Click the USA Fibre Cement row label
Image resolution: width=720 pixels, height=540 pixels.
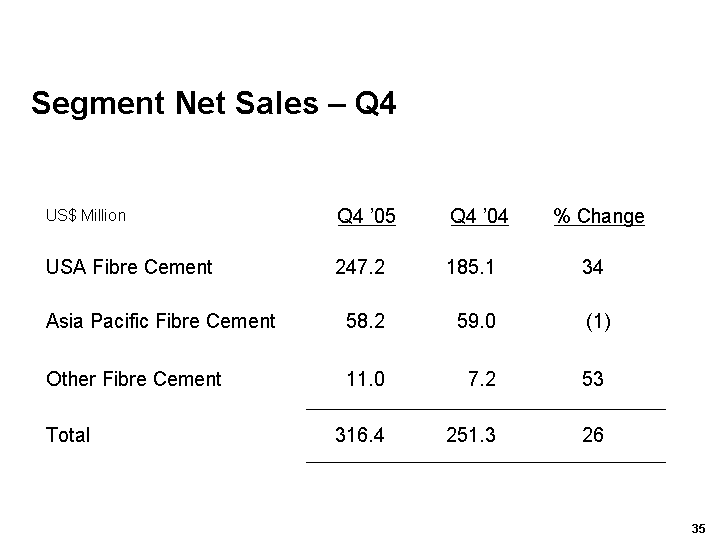coord(129,267)
